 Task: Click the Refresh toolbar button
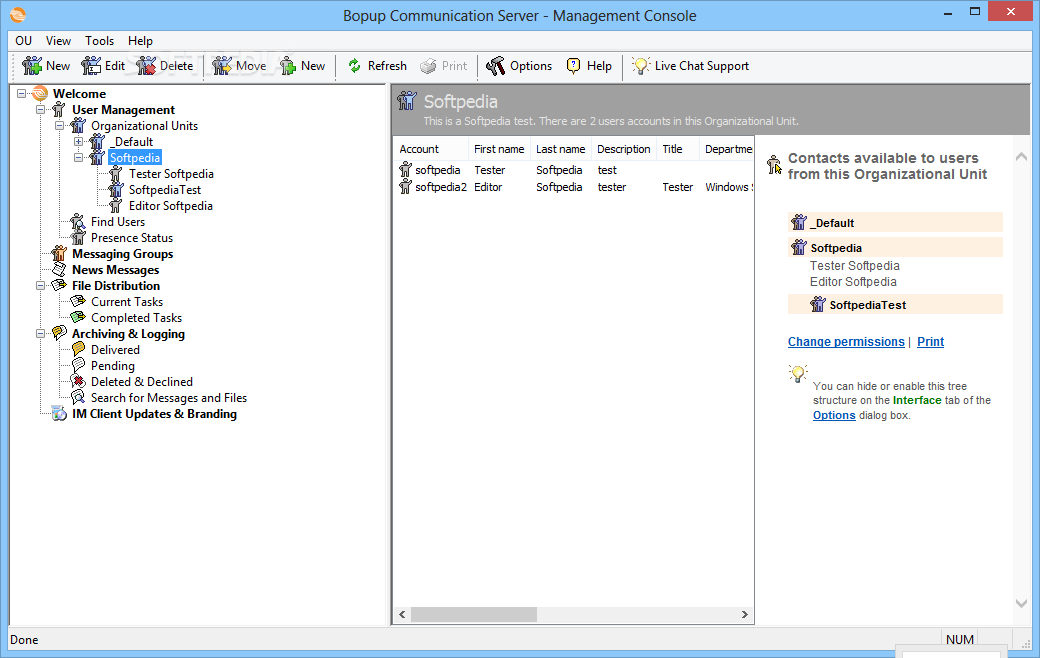pyautogui.click(x=377, y=66)
